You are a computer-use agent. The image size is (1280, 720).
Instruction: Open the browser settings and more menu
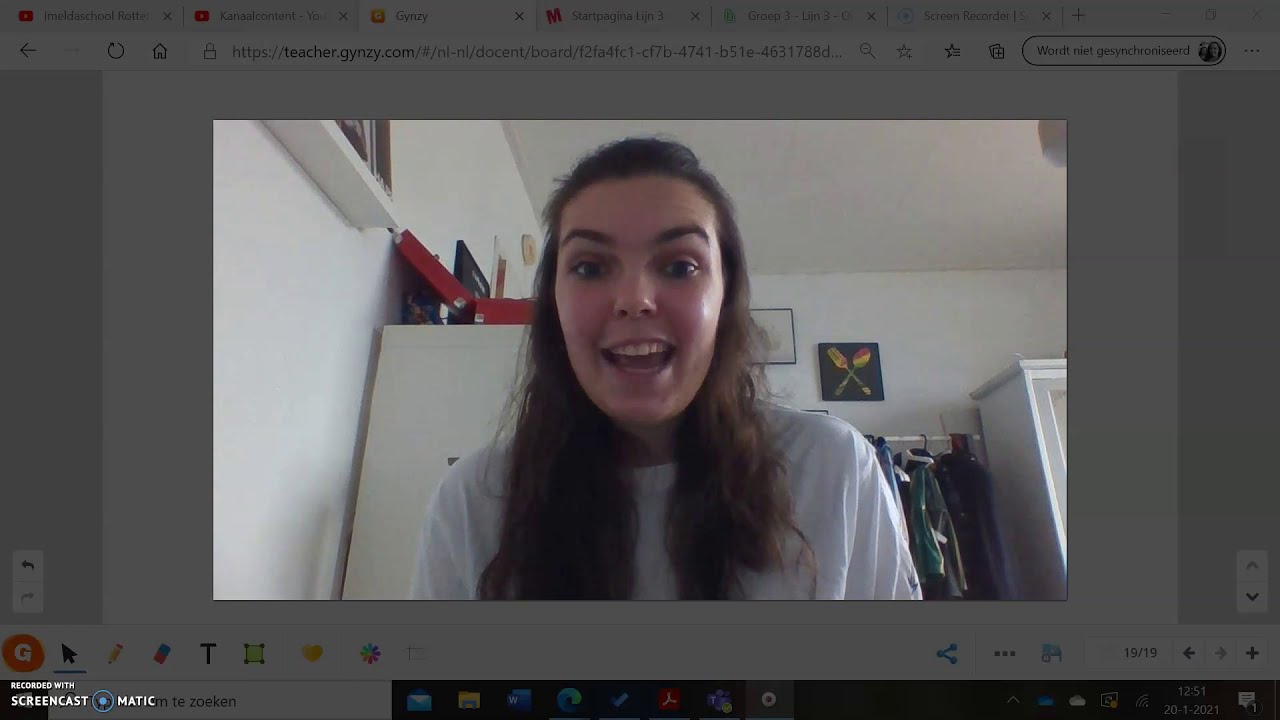pyautogui.click(x=1252, y=51)
